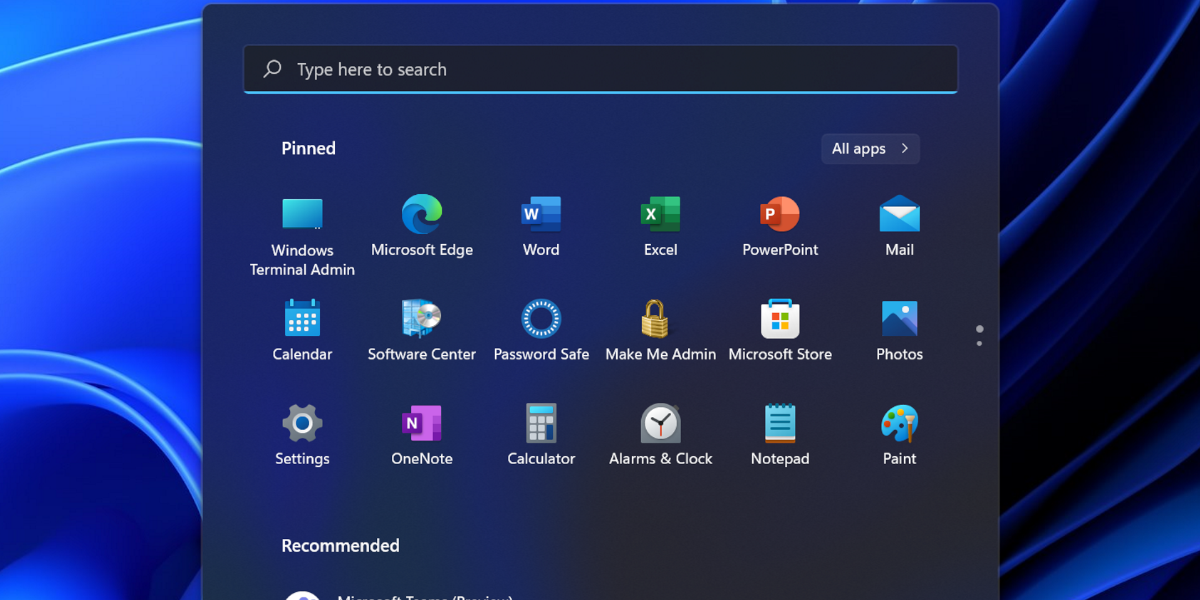Launch Microsoft Edge from pinned apps
The width and height of the screenshot is (1200, 600).
click(422, 226)
